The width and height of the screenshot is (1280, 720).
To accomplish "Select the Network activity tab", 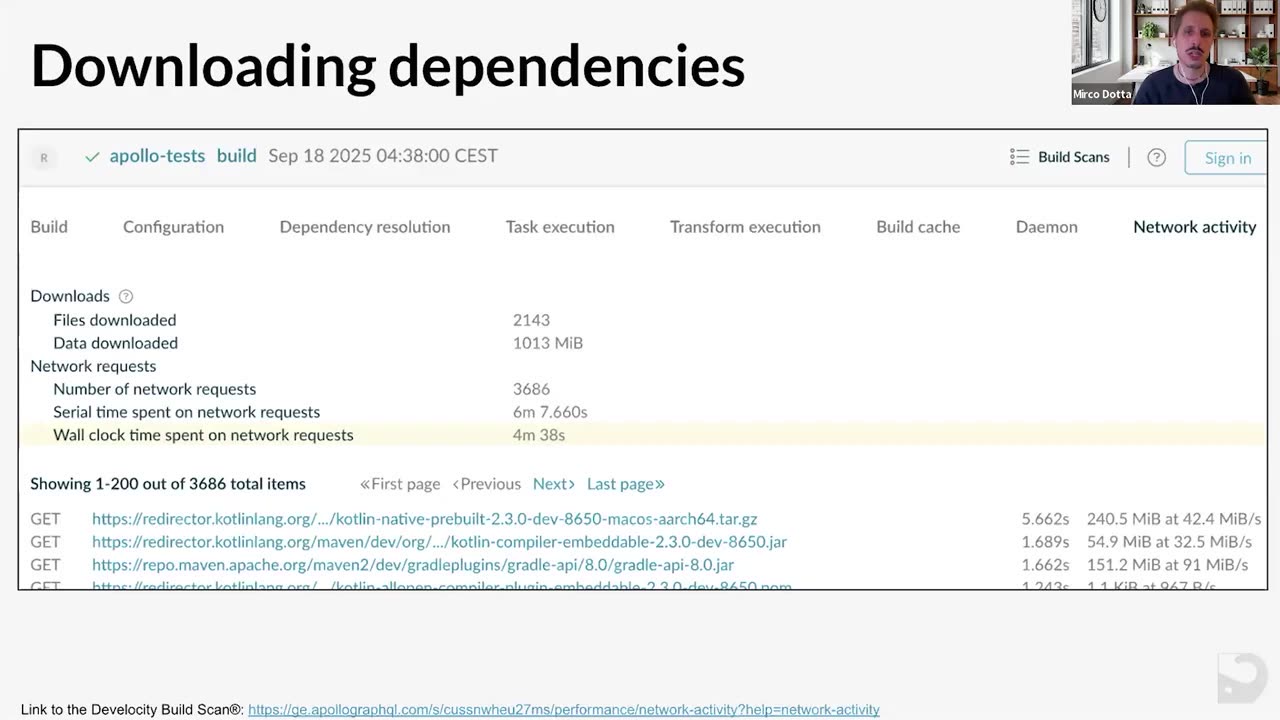I will pyautogui.click(x=1195, y=227).
